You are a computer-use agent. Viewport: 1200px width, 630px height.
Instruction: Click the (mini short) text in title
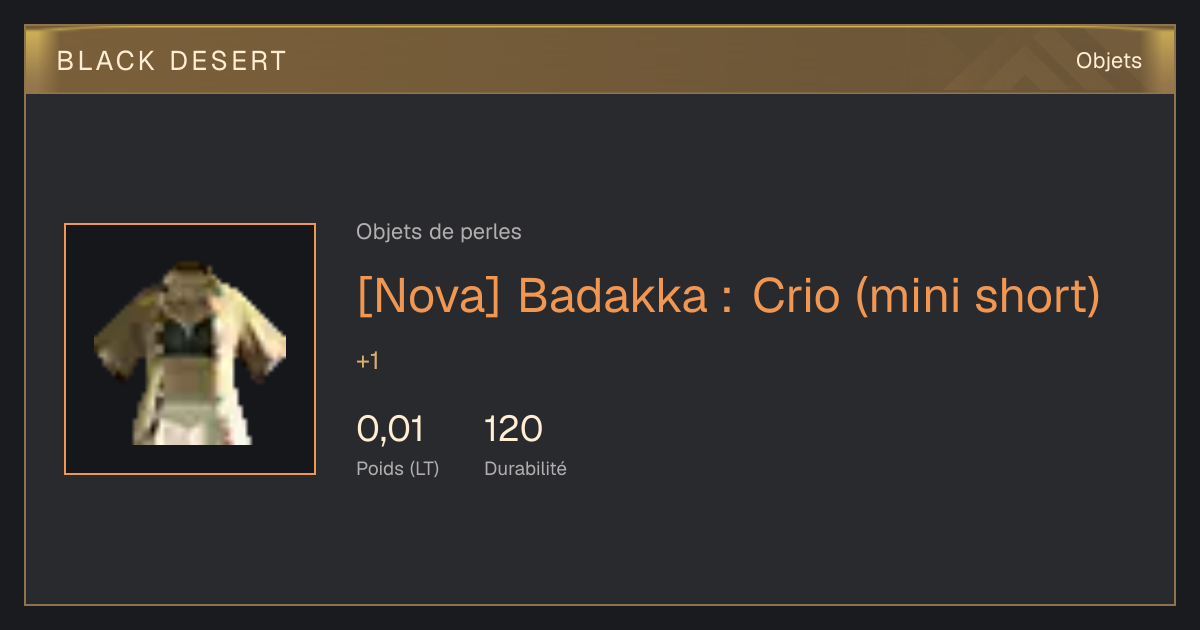(978, 296)
